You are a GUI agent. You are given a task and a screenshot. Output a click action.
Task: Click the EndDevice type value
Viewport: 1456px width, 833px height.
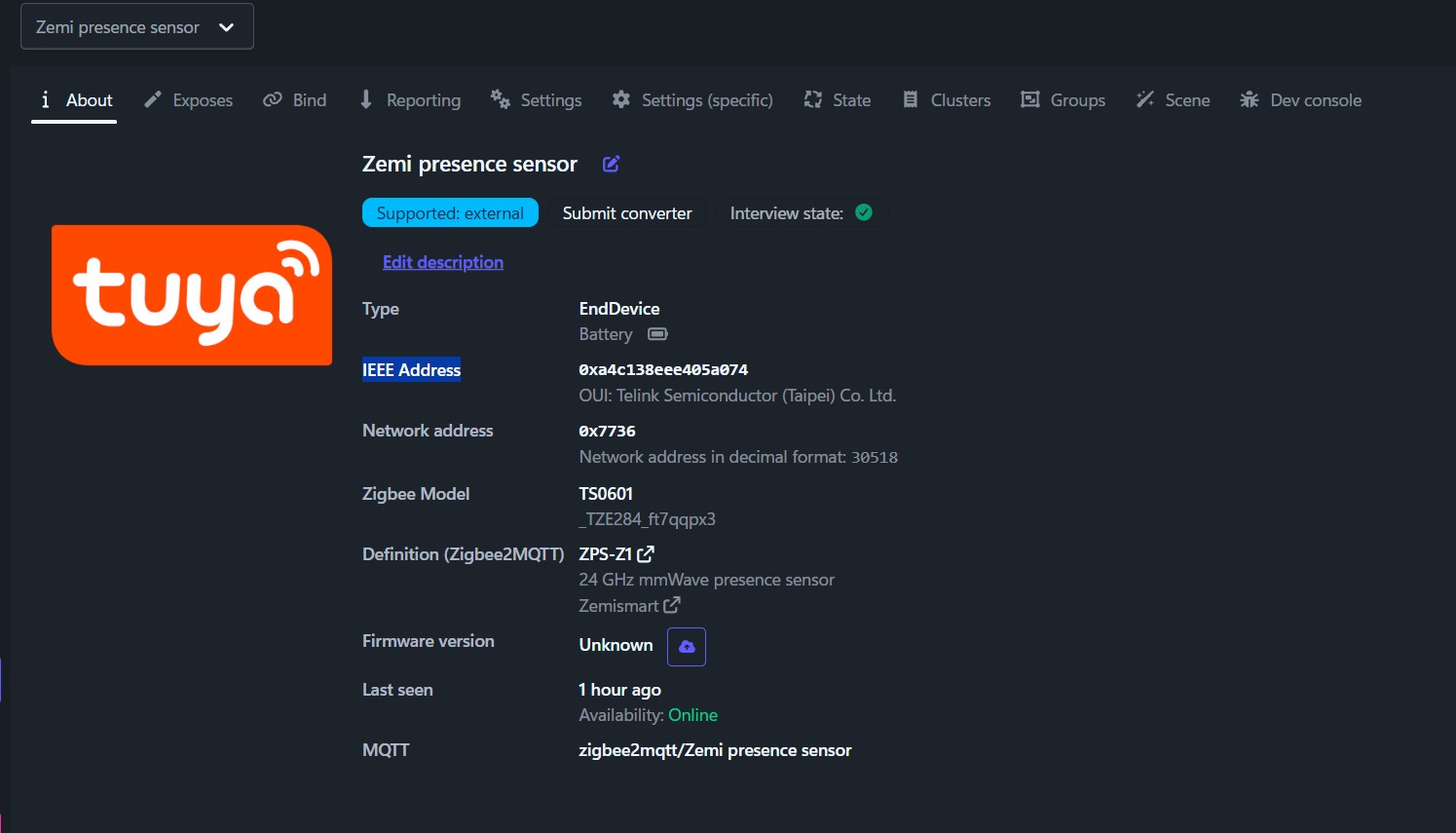[x=619, y=309]
